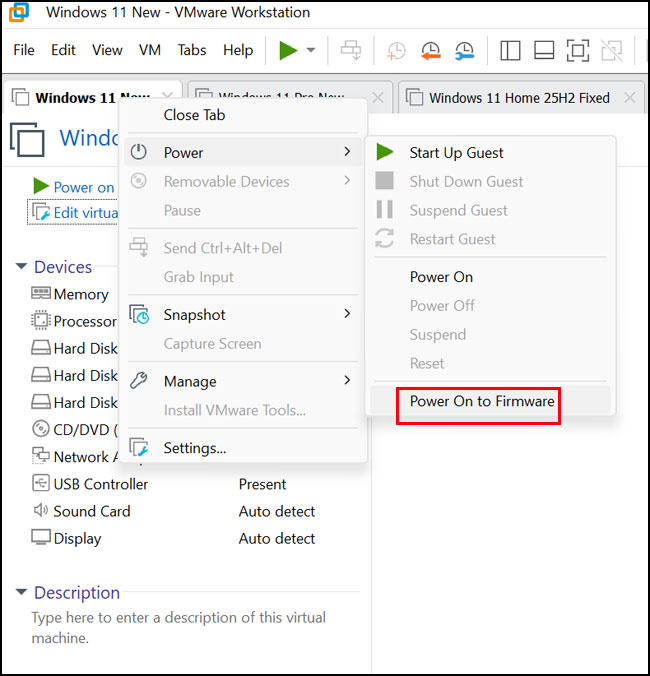This screenshot has height=676, width=650.
Task: Open the Snapshot Manager toolbar icon
Action: tap(464, 50)
